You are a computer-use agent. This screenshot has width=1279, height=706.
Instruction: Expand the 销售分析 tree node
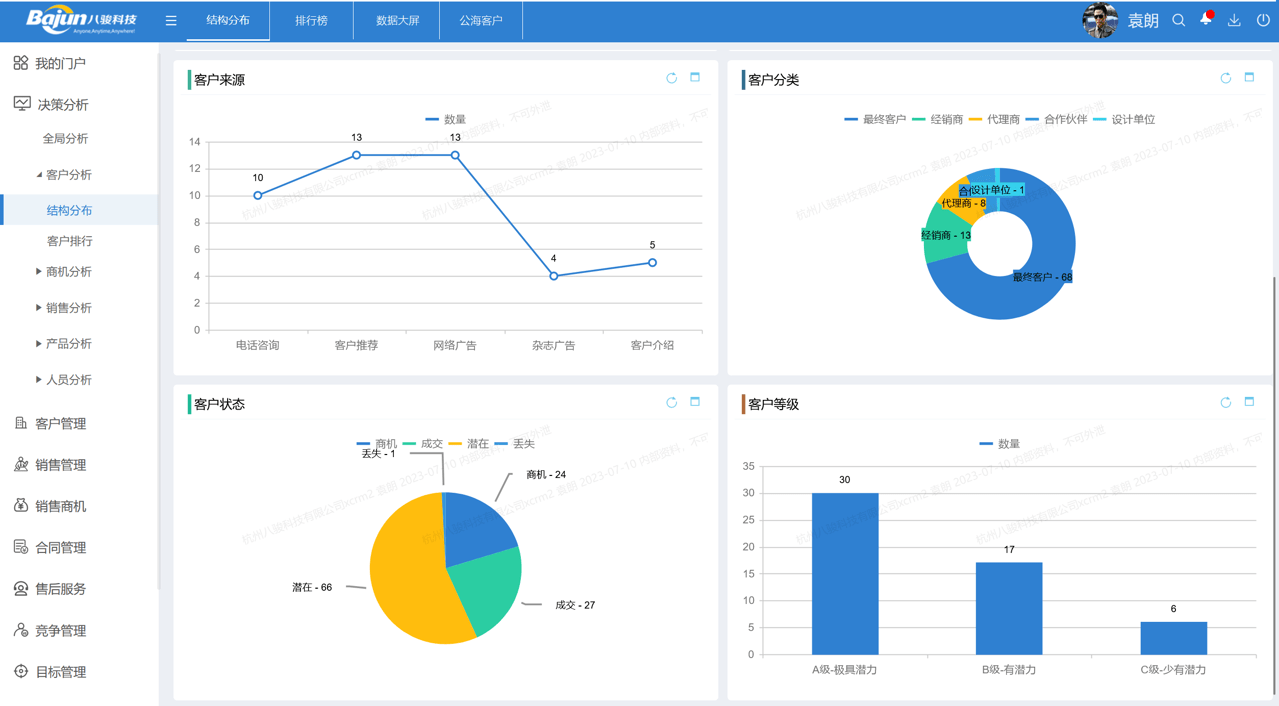(x=39, y=308)
